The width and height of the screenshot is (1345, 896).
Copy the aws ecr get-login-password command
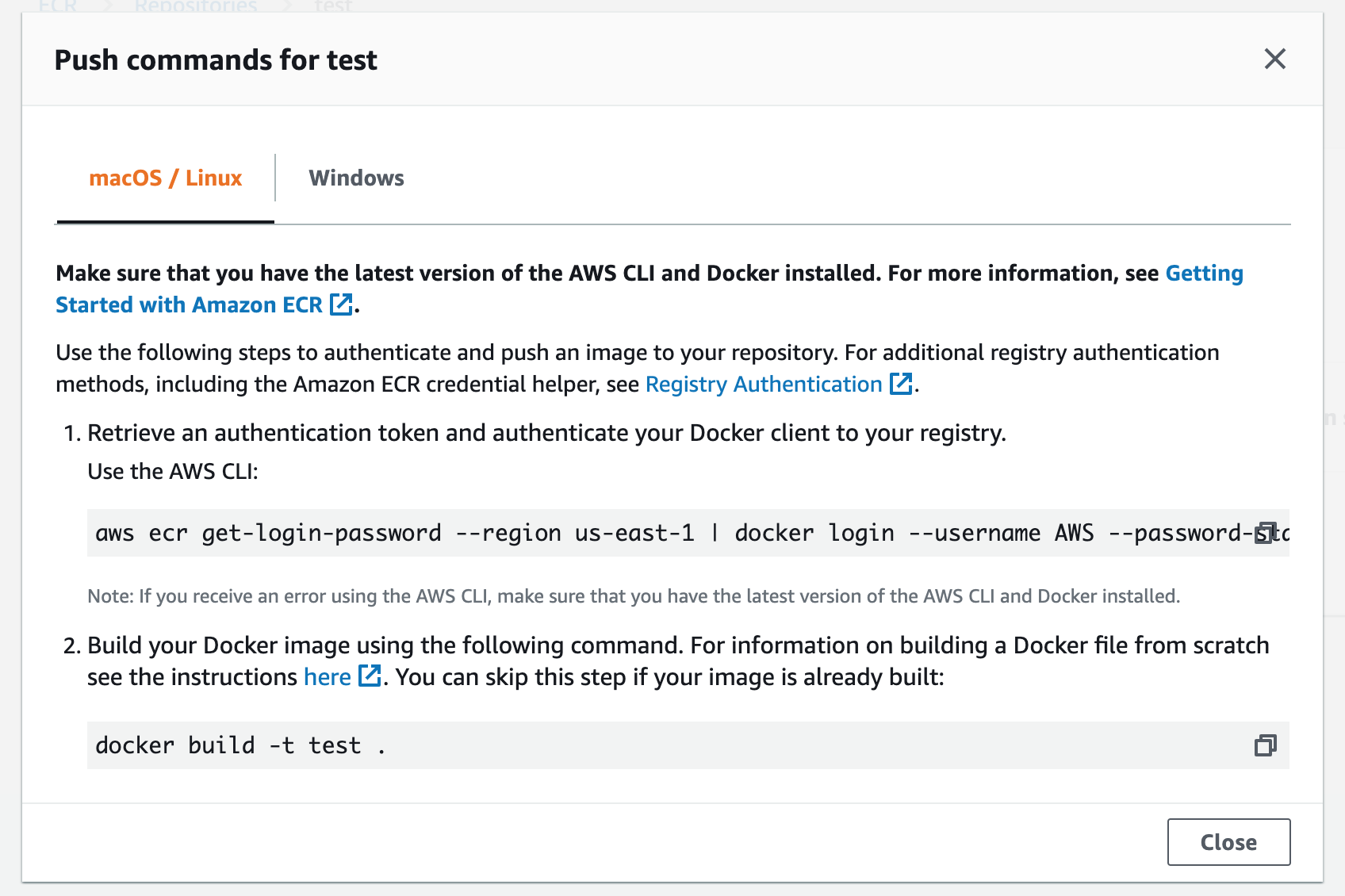point(1265,533)
